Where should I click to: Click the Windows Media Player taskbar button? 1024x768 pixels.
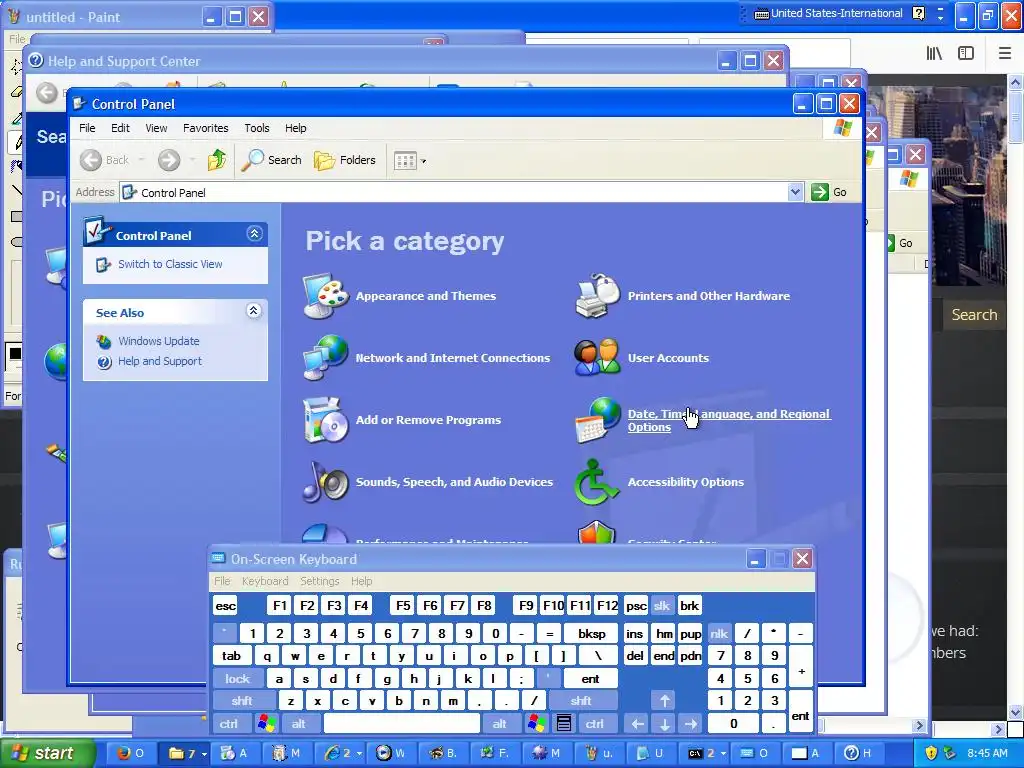coord(392,753)
